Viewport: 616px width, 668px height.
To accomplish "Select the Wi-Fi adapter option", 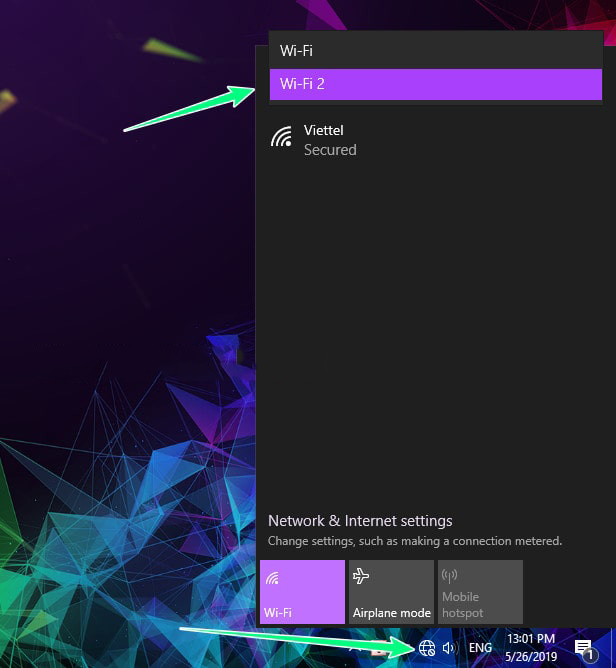I will click(x=436, y=51).
